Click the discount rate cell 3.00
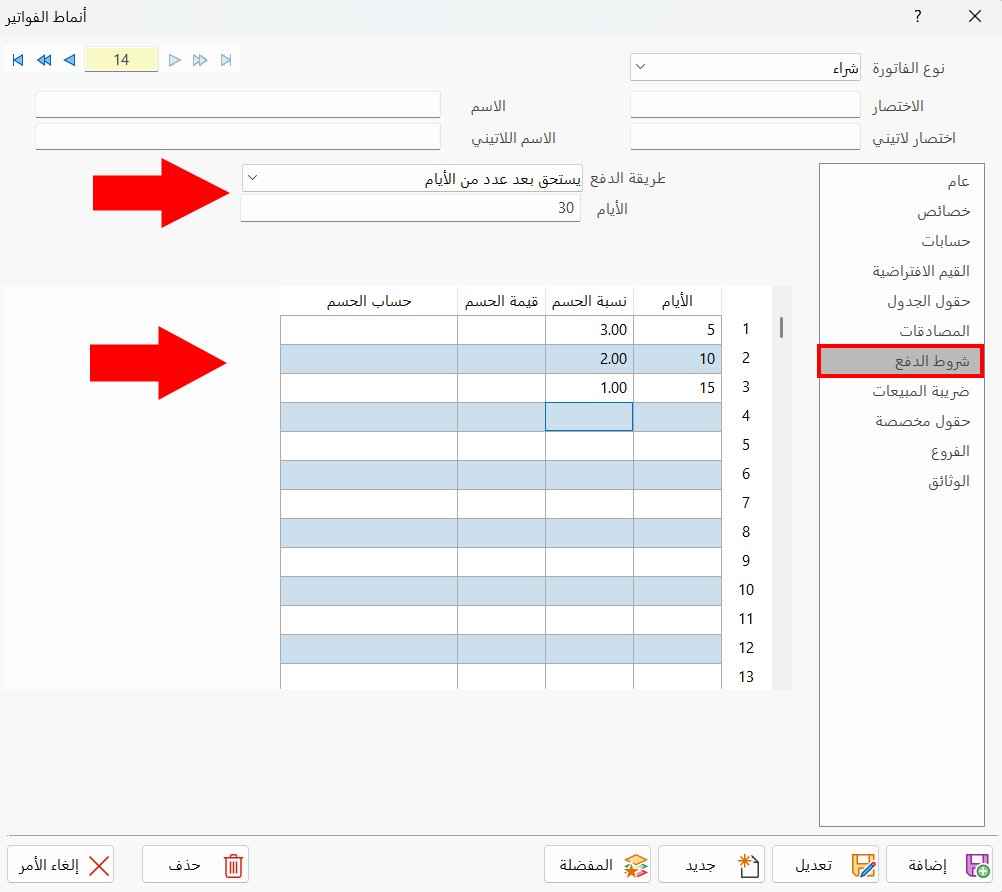 pos(589,330)
